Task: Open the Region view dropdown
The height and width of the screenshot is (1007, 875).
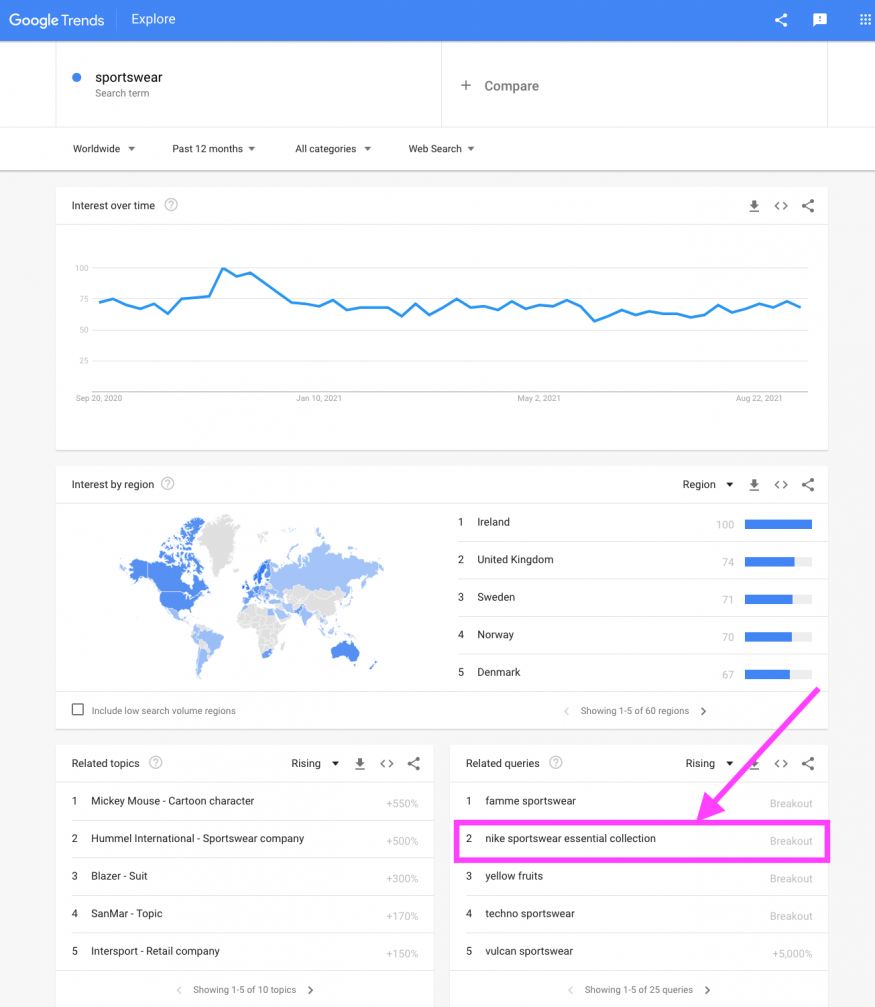Action: [707, 485]
